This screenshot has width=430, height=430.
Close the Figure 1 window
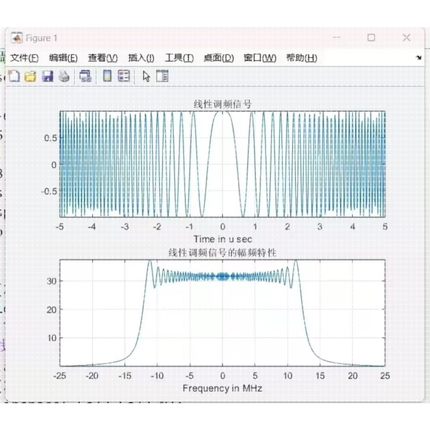tap(406, 37)
